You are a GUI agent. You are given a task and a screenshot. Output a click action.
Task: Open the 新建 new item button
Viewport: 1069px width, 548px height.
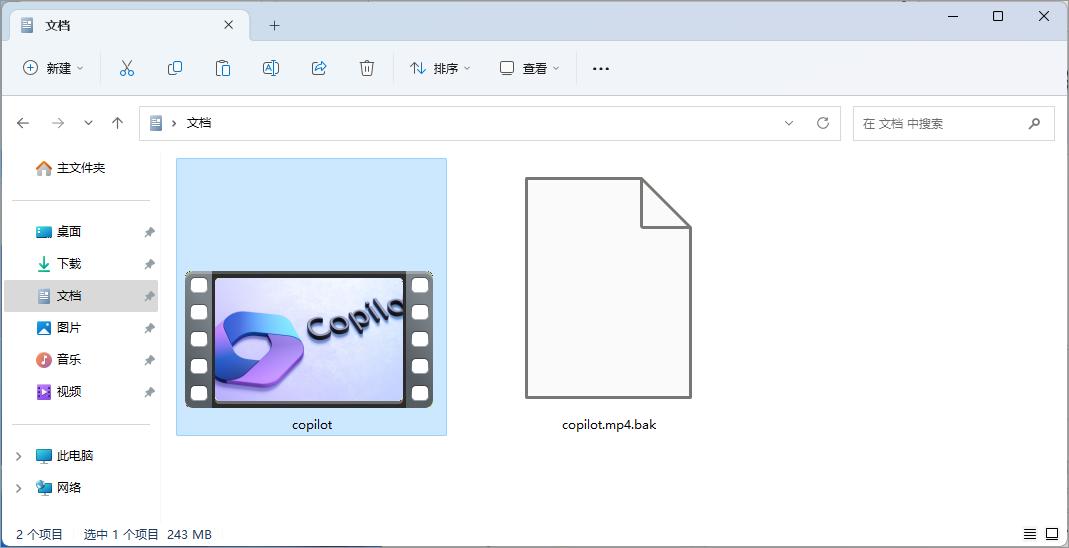click(53, 68)
